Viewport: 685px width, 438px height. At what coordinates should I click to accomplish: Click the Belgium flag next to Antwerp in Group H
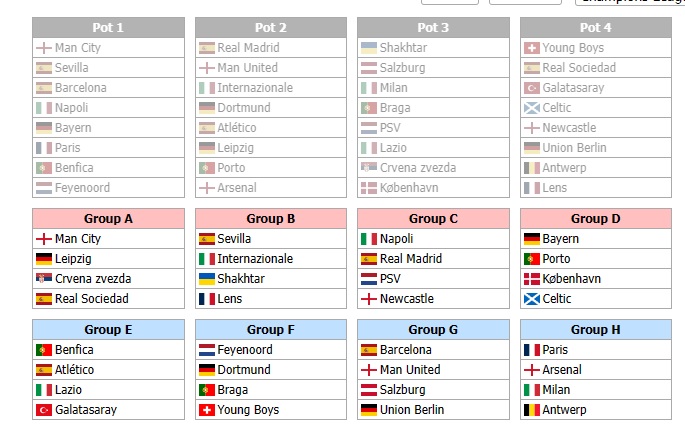pyautogui.click(x=532, y=410)
